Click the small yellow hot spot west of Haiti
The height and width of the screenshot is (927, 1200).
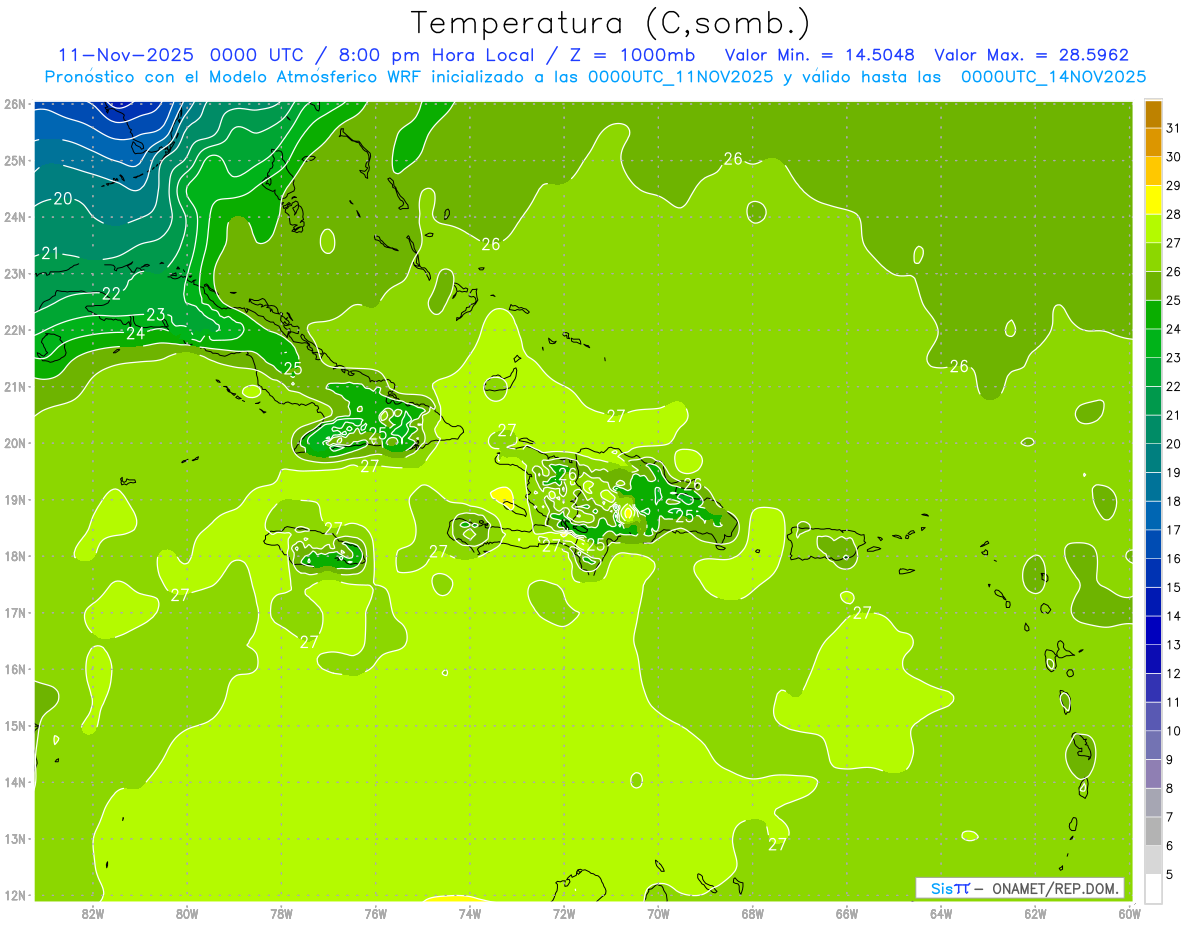(502, 495)
